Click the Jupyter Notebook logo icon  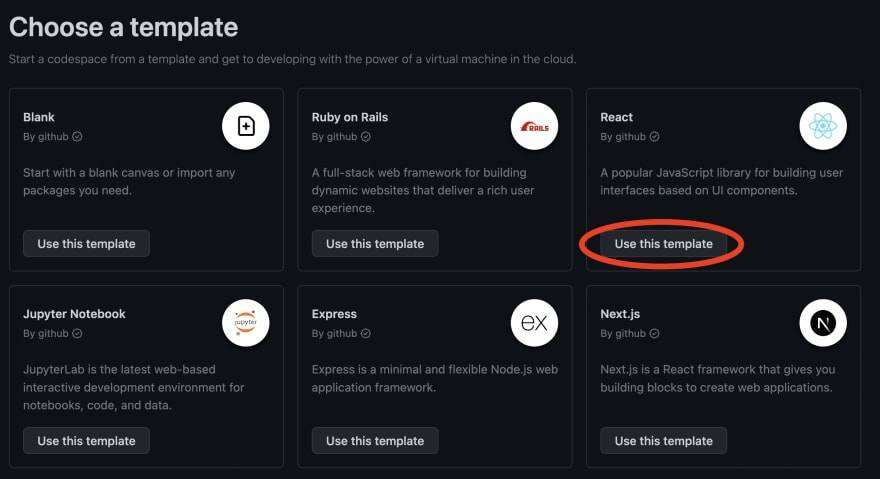point(246,323)
